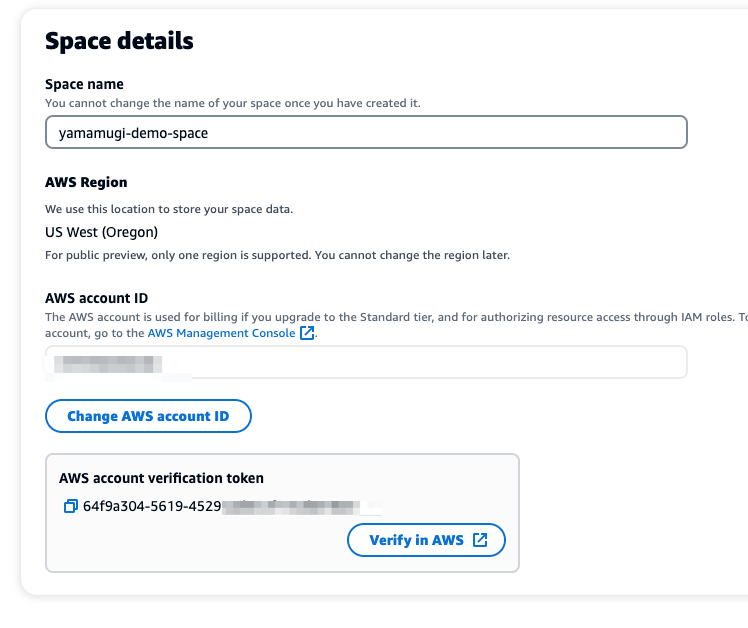Click the Change AWS account ID button
This screenshot has width=748, height=628.
pyautogui.click(x=148, y=416)
